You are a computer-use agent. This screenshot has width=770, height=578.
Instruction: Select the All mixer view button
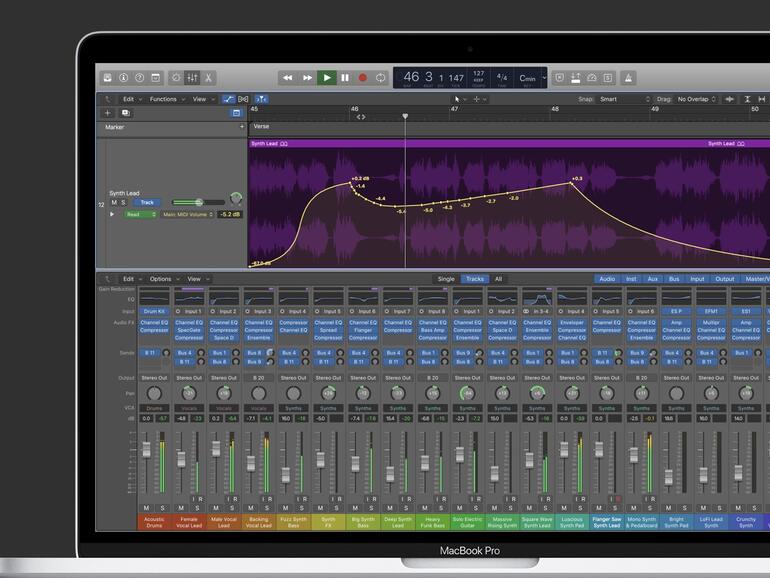coord(498,279)
